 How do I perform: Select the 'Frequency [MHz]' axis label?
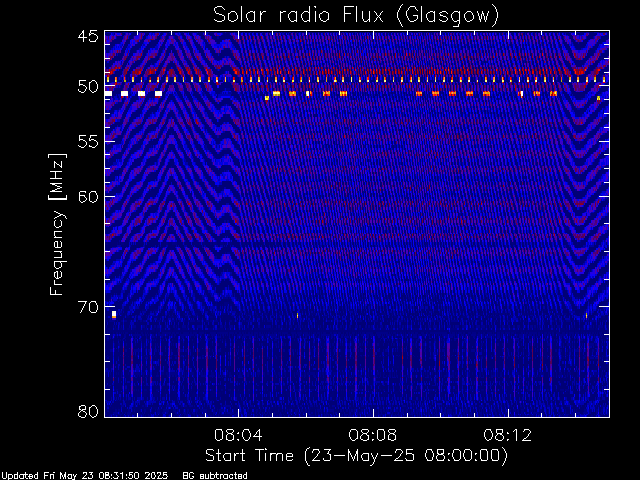(57, 224)
